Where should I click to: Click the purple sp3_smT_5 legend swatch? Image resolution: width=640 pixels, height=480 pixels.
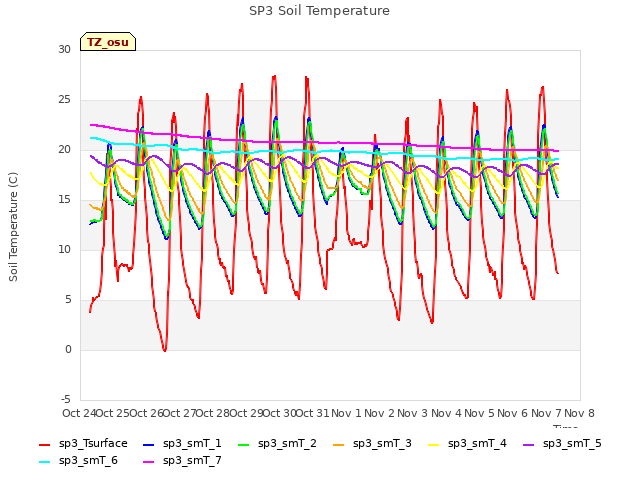[x=529, y=444]
